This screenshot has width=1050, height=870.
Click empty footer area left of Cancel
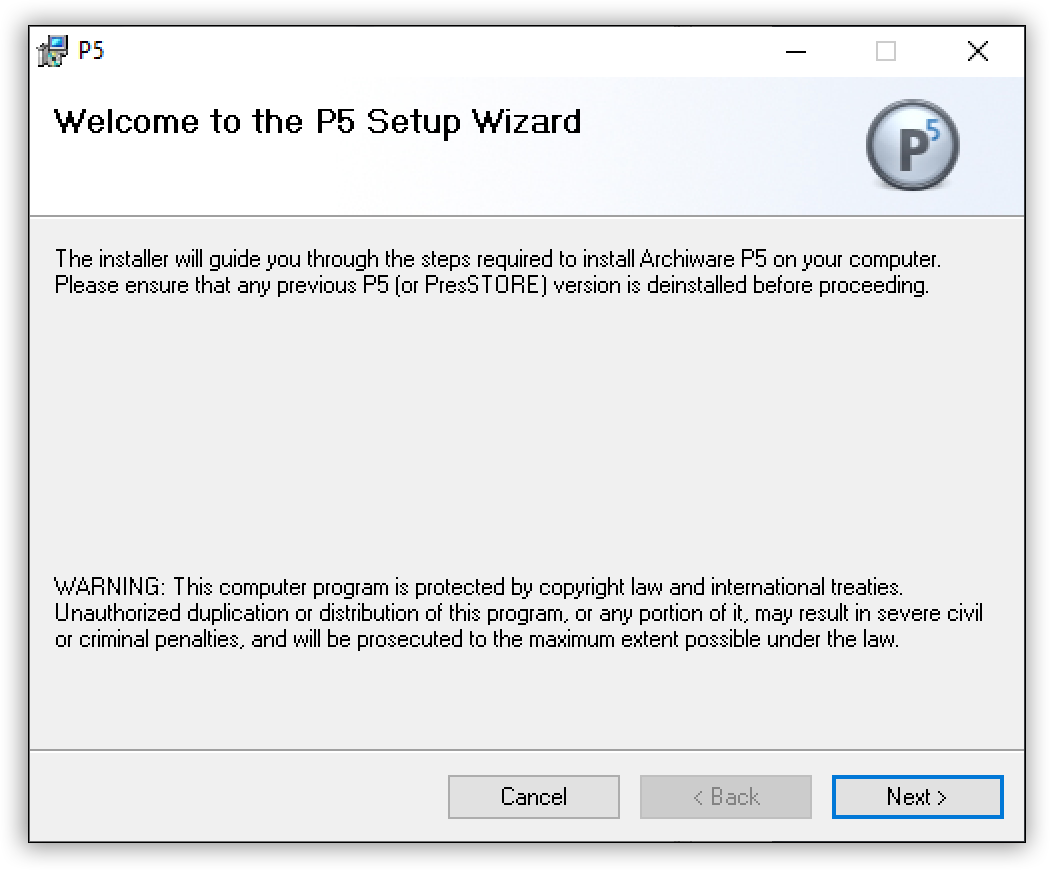[x=230, y=797]
